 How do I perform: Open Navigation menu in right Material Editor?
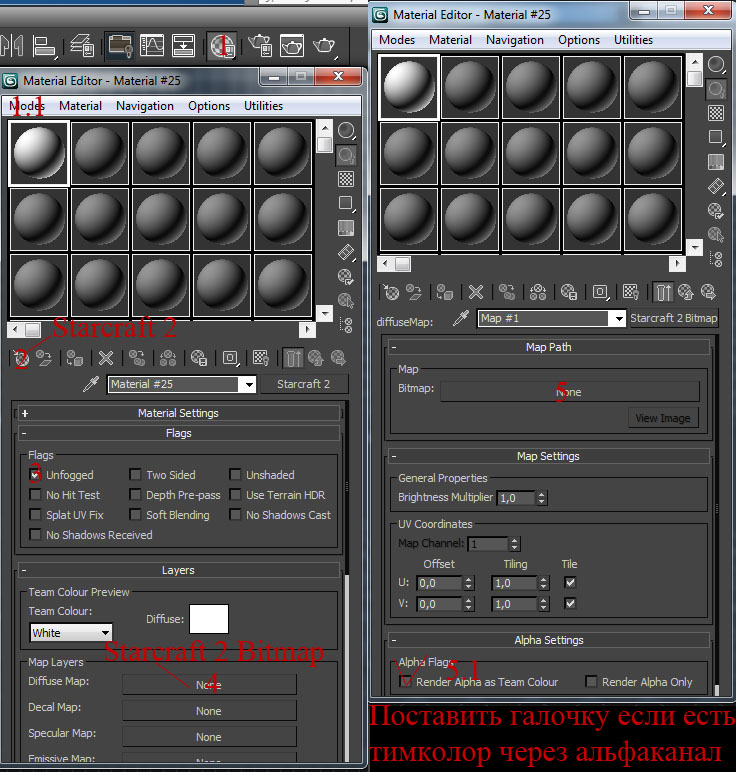click(515, 40)
